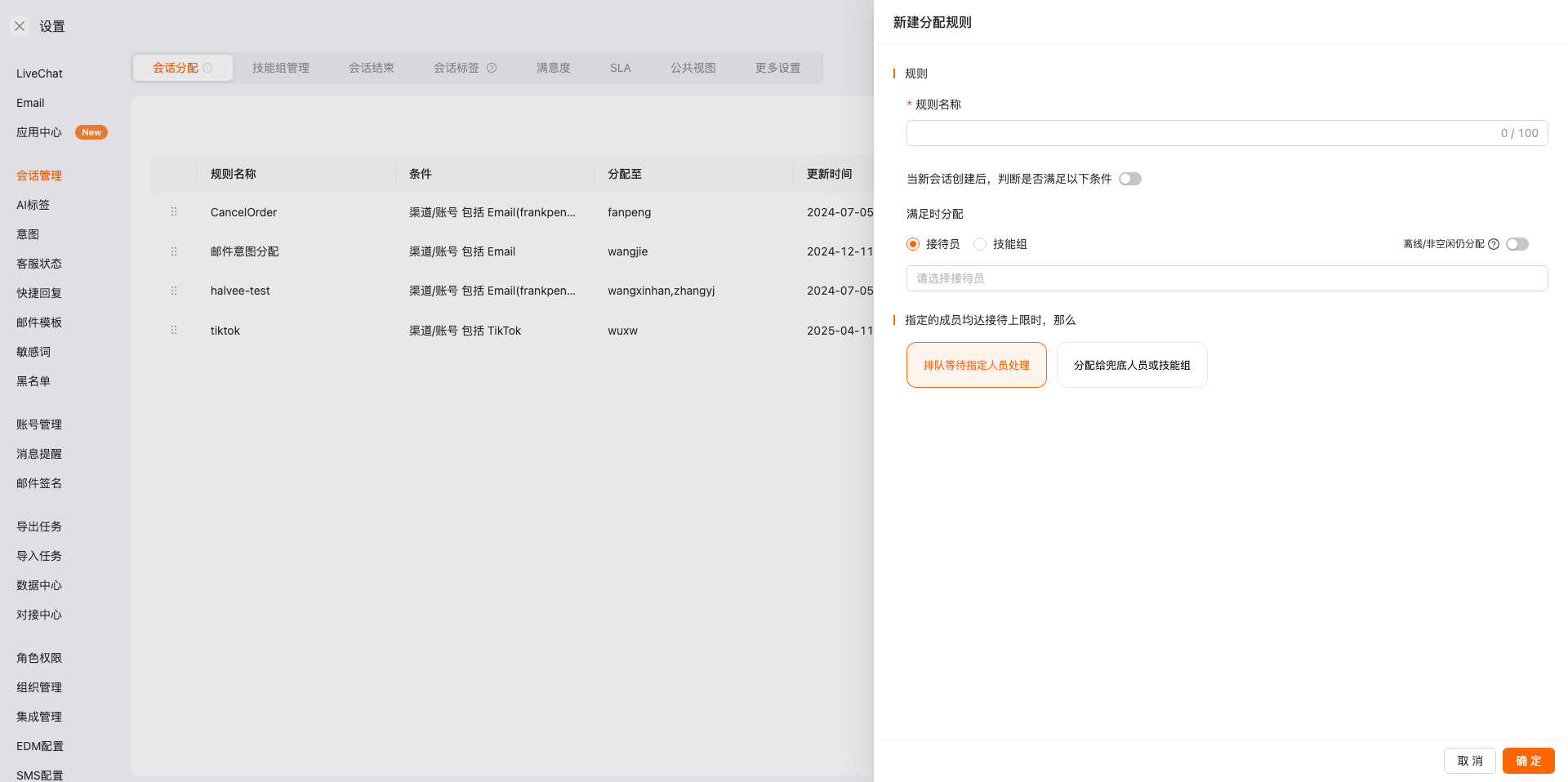
Task: Click drag handle for 邮件意图分配 rule
Action: click(174, 251)
